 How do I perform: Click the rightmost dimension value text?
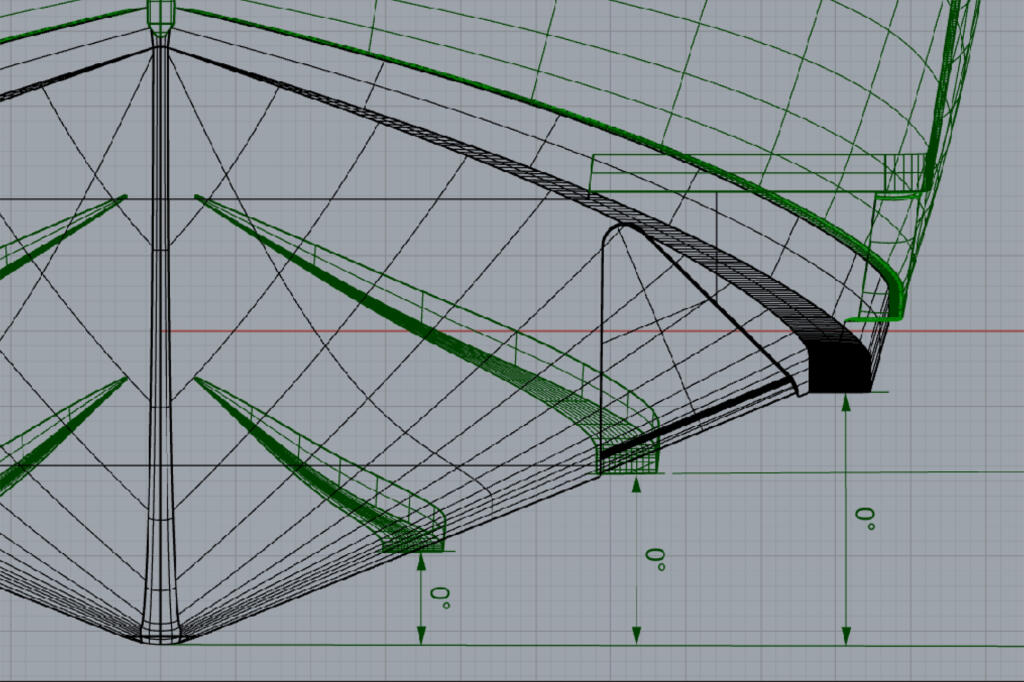point(865,518)
